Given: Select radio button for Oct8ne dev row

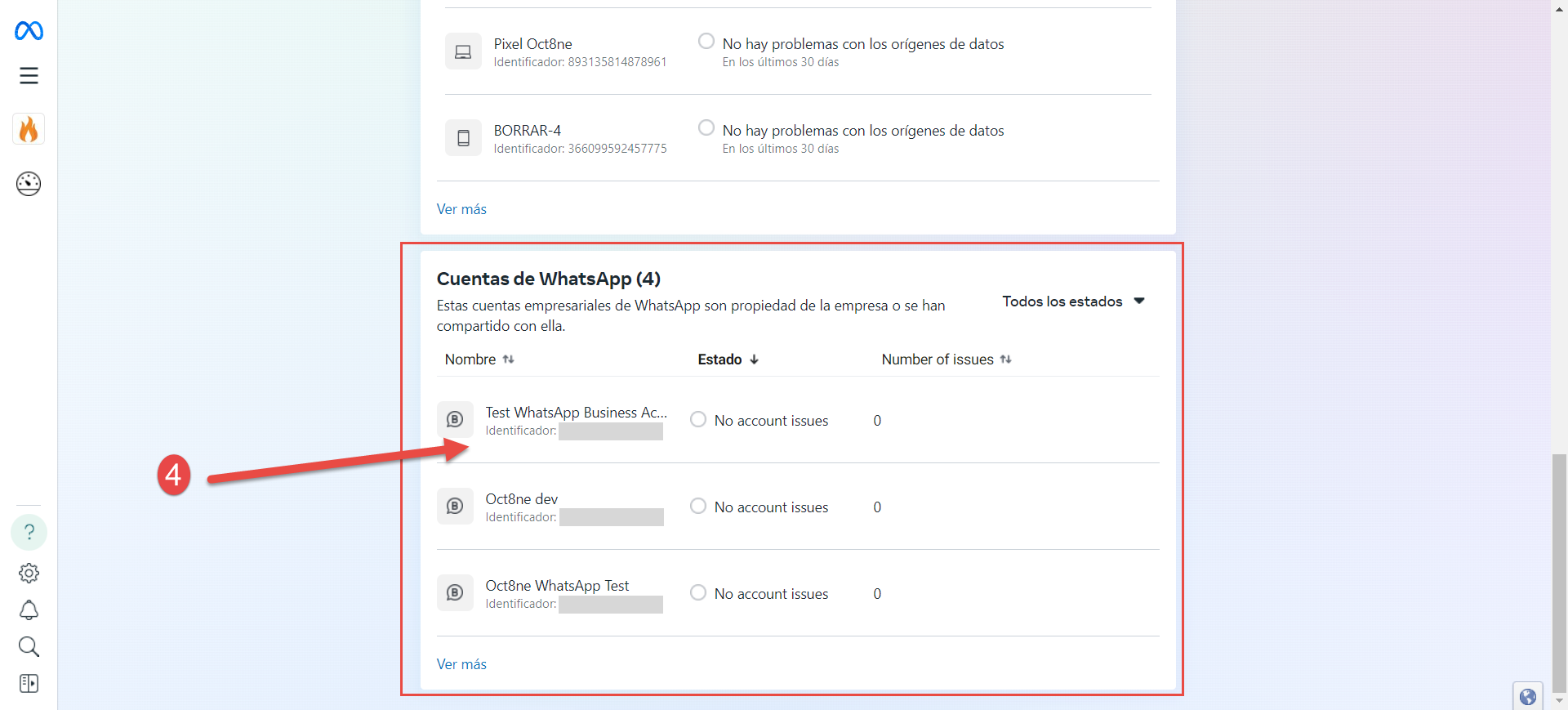Looking at the screenshot, I should [x=698, y=507].
